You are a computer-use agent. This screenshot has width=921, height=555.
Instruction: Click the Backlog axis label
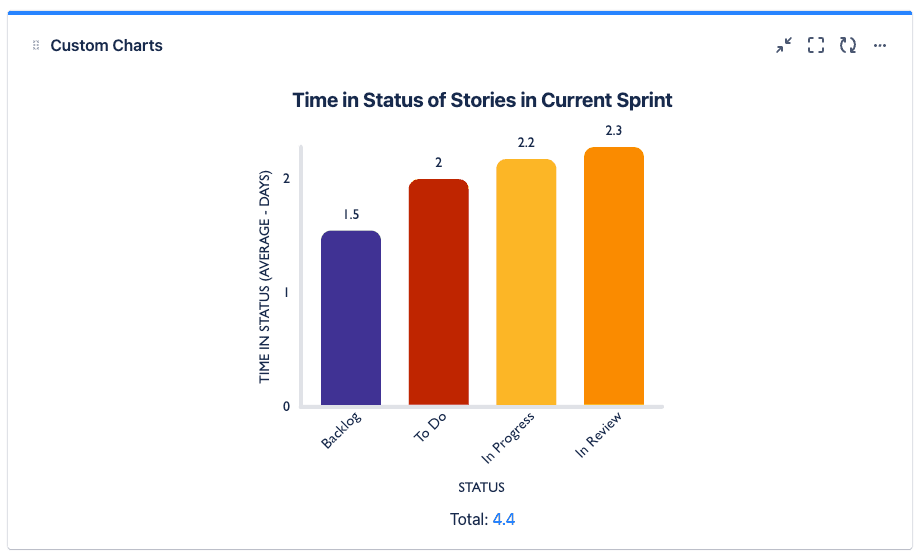(341, 430)
